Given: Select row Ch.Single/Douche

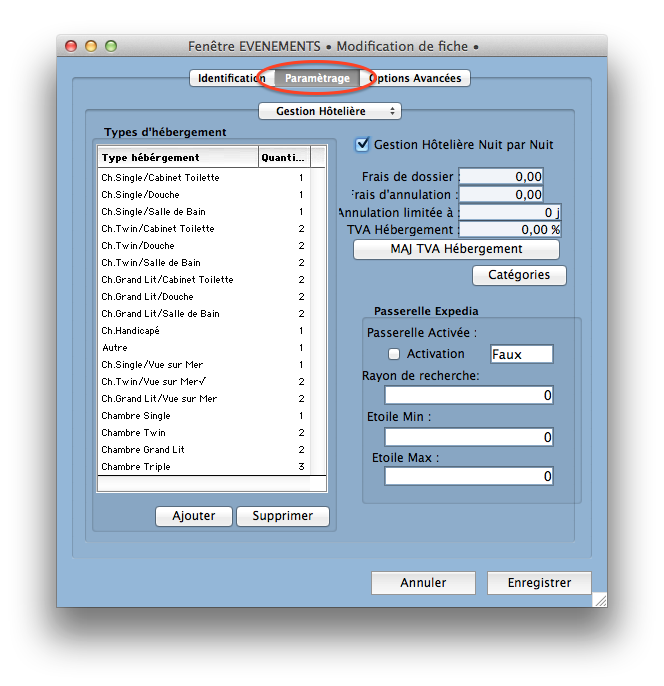Looking at the screenshot, I should point(204,195).
